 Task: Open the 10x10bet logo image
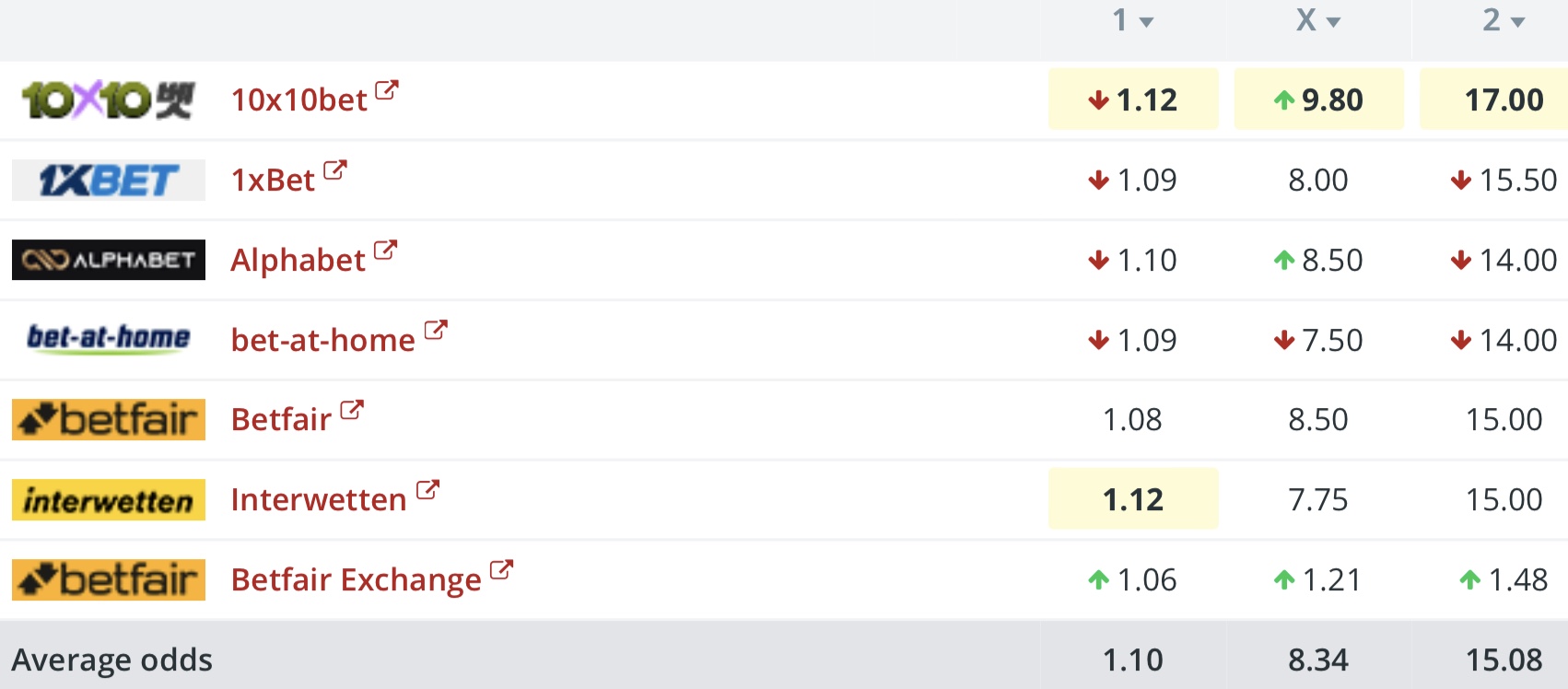[108, 100]
